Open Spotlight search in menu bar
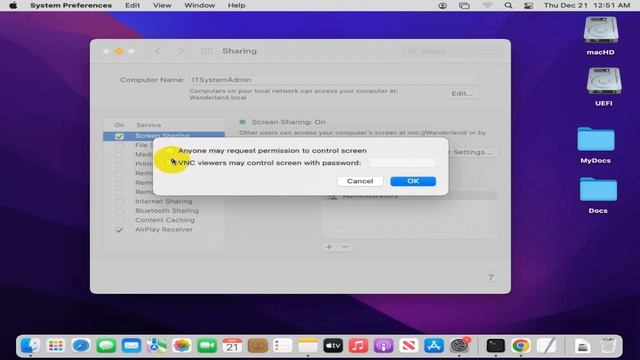The image size is (640, 360). 508,5
